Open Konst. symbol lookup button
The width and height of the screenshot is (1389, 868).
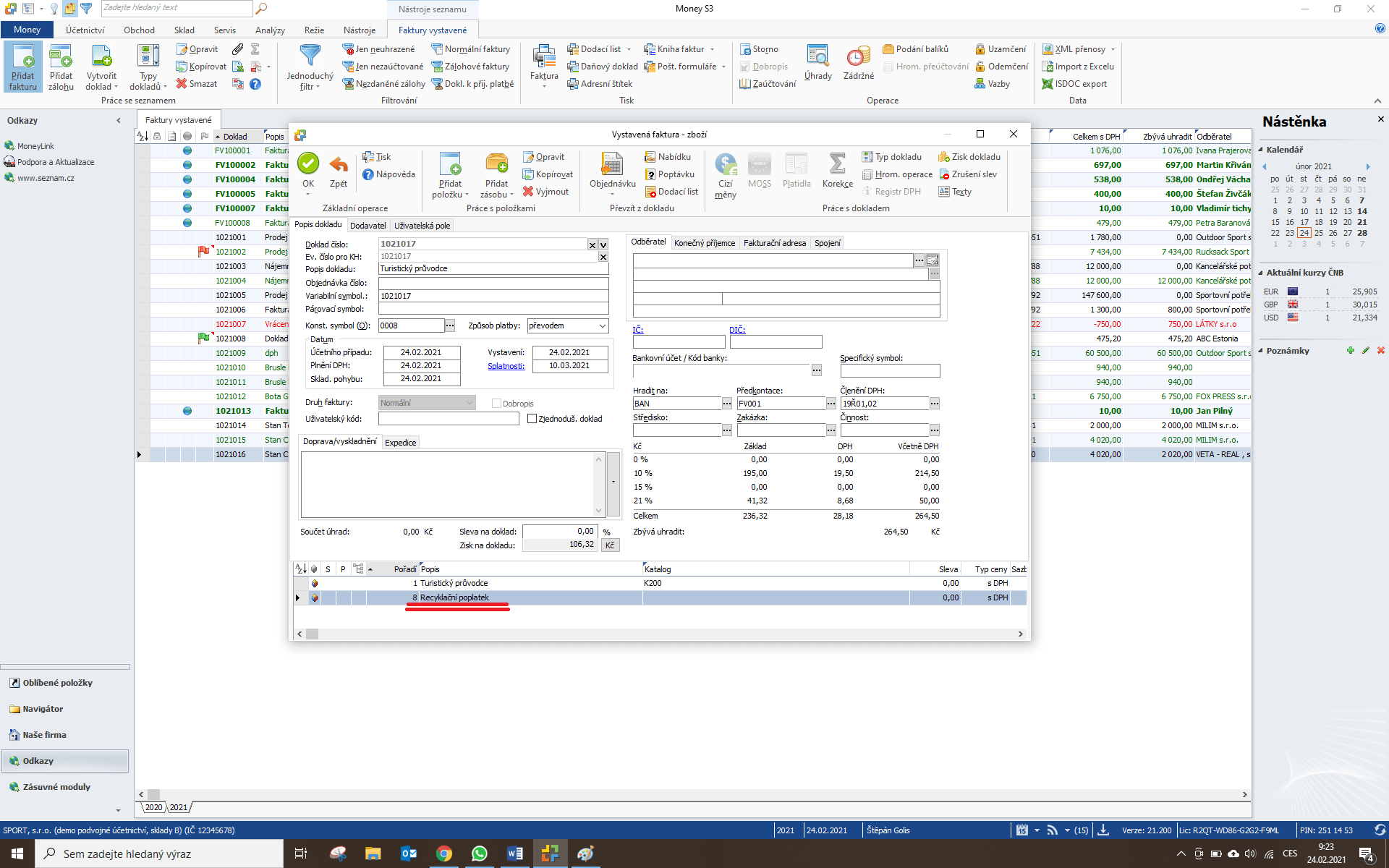pyautogui.click(x=450, y=325)
